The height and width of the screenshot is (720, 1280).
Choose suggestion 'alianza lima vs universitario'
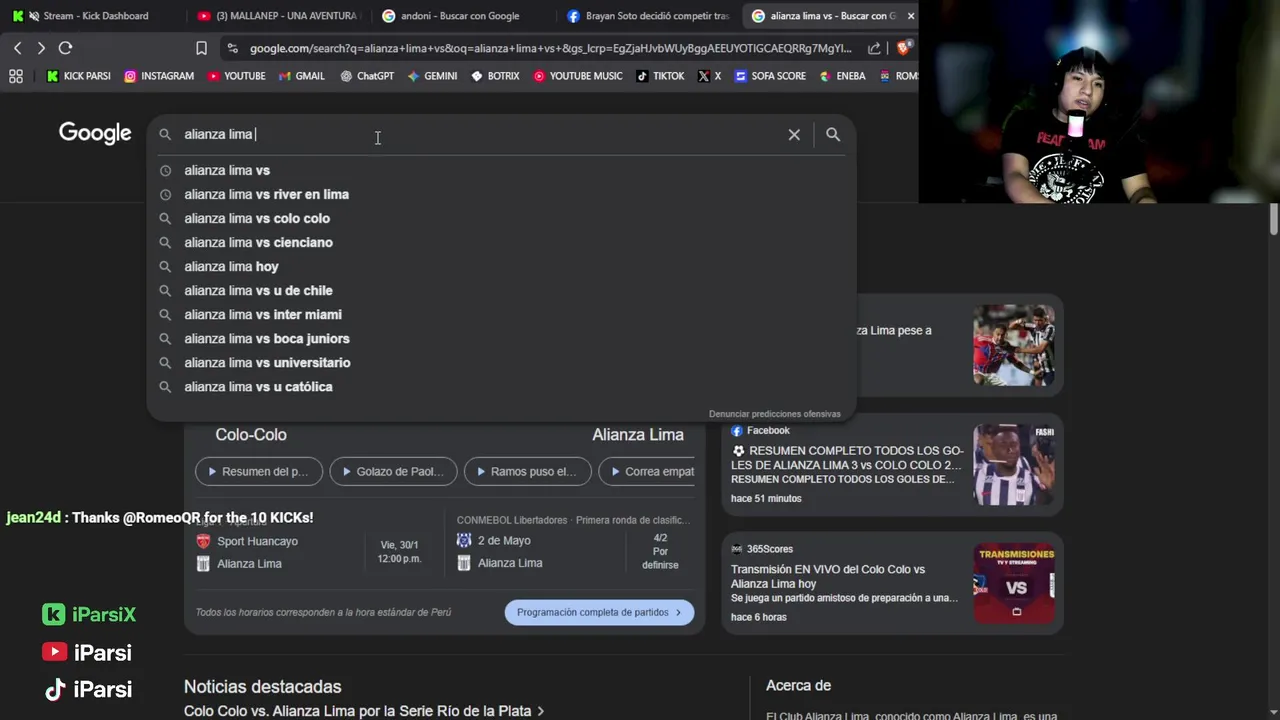(500, 362)
